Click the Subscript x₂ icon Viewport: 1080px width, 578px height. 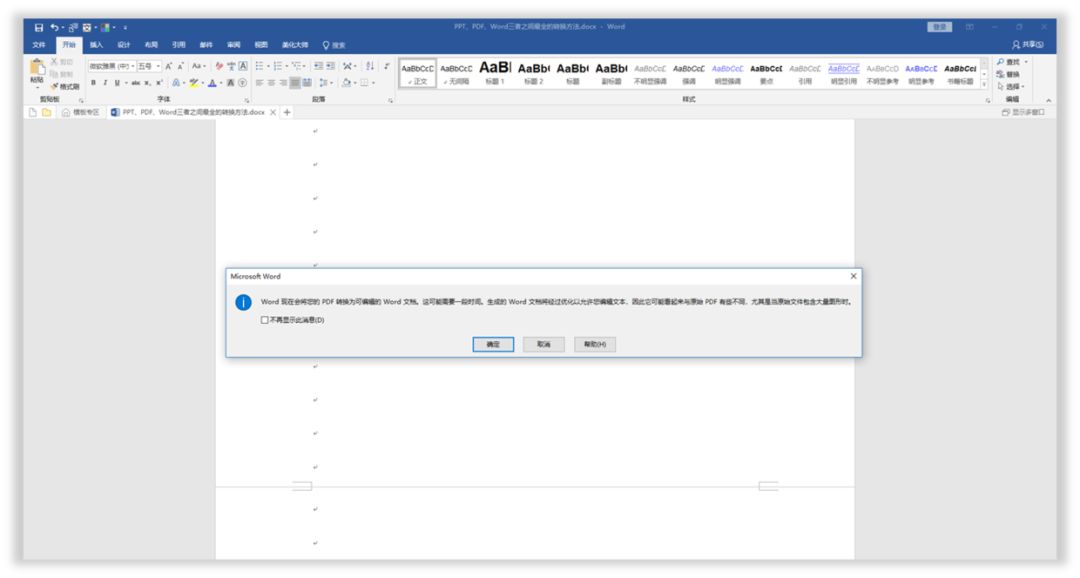(147, 83)
